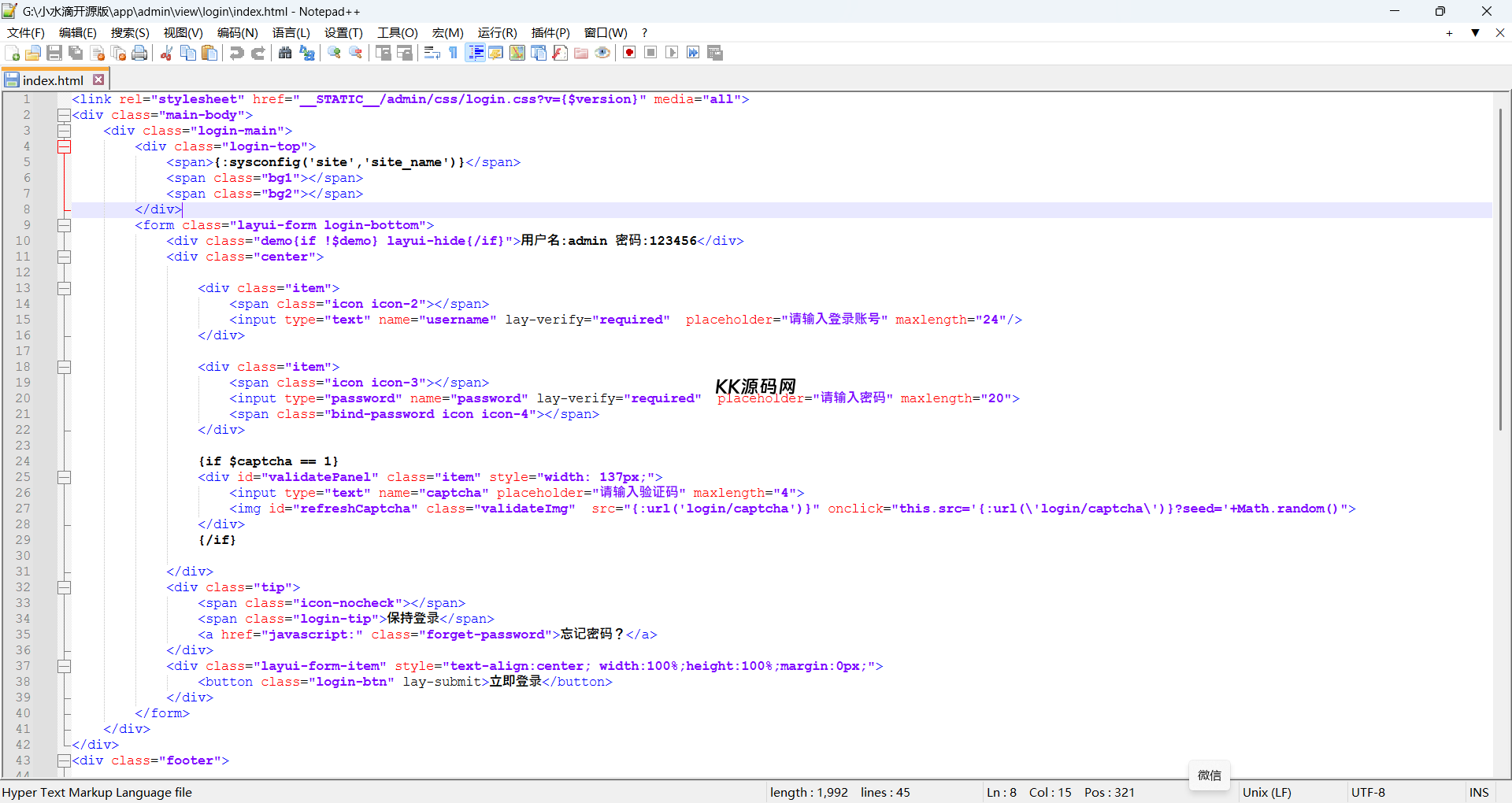
Task: Click the Undo arrow icon
Action: (x=236, y=53)
